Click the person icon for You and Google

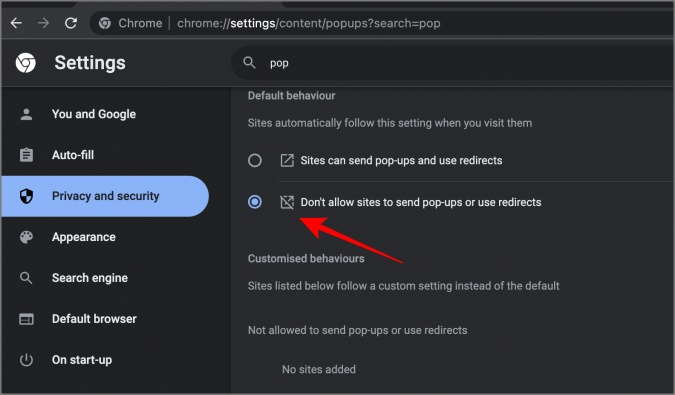(26, 114)
